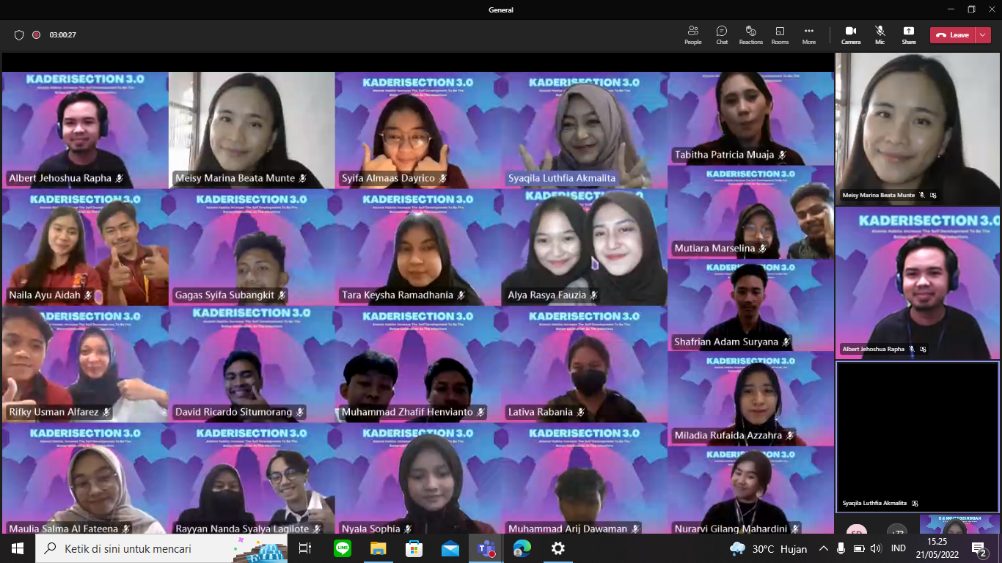Click the taskbar volume speaker icon
This screenshot has width=1002, height=563.
click(875, 548)
